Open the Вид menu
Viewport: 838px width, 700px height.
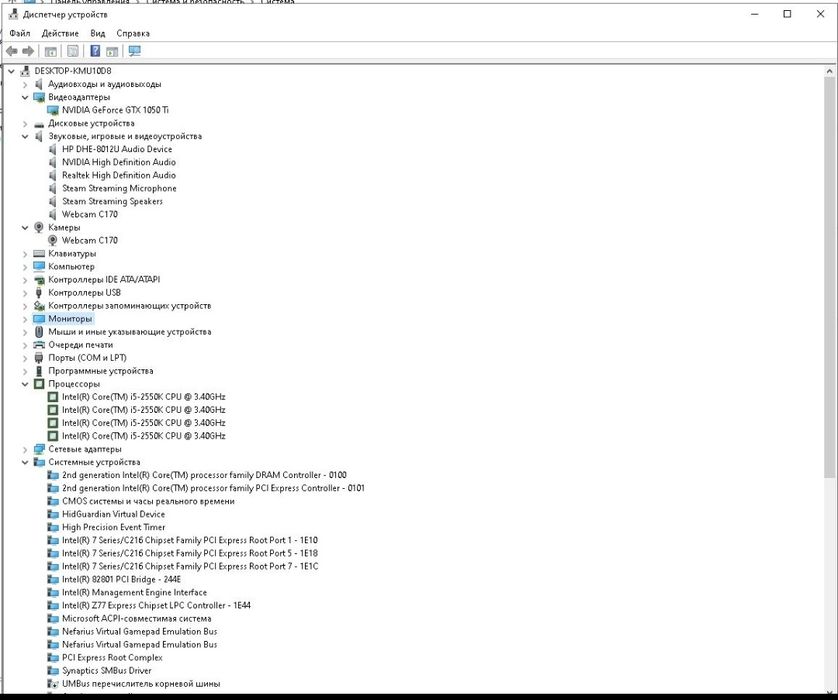(98, 33)
